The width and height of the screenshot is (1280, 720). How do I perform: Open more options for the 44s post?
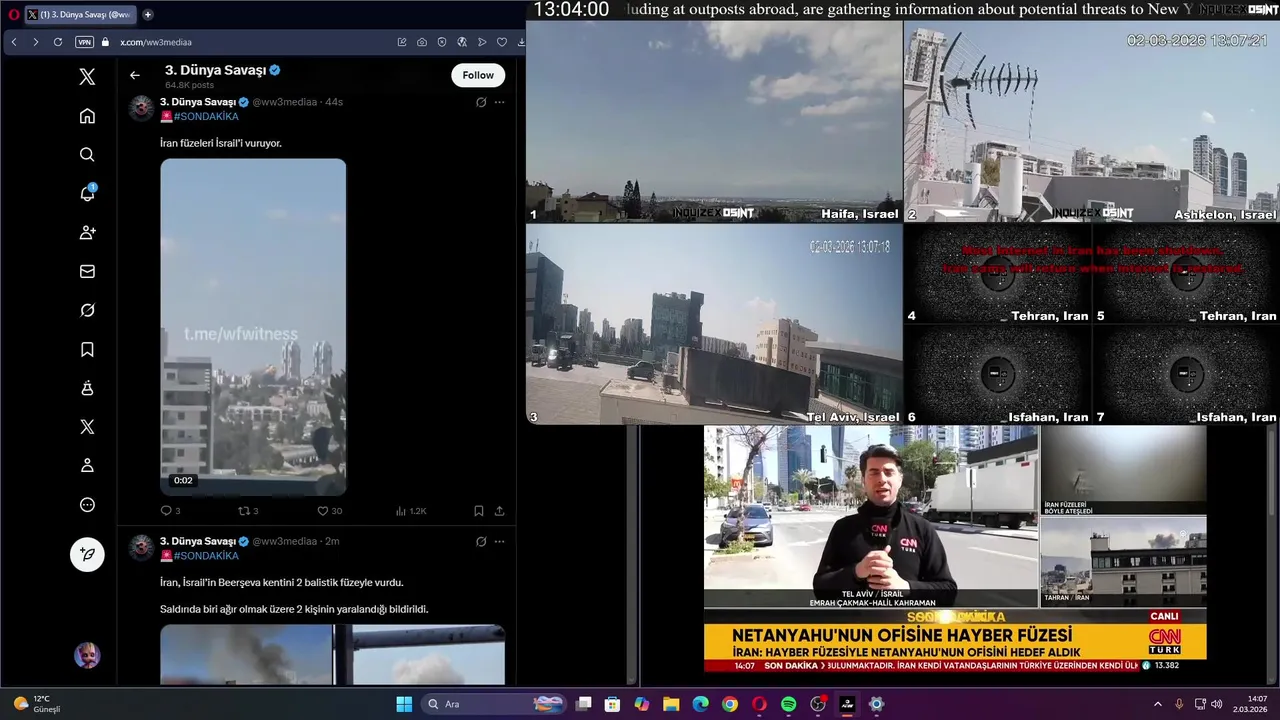coord(499,102)
